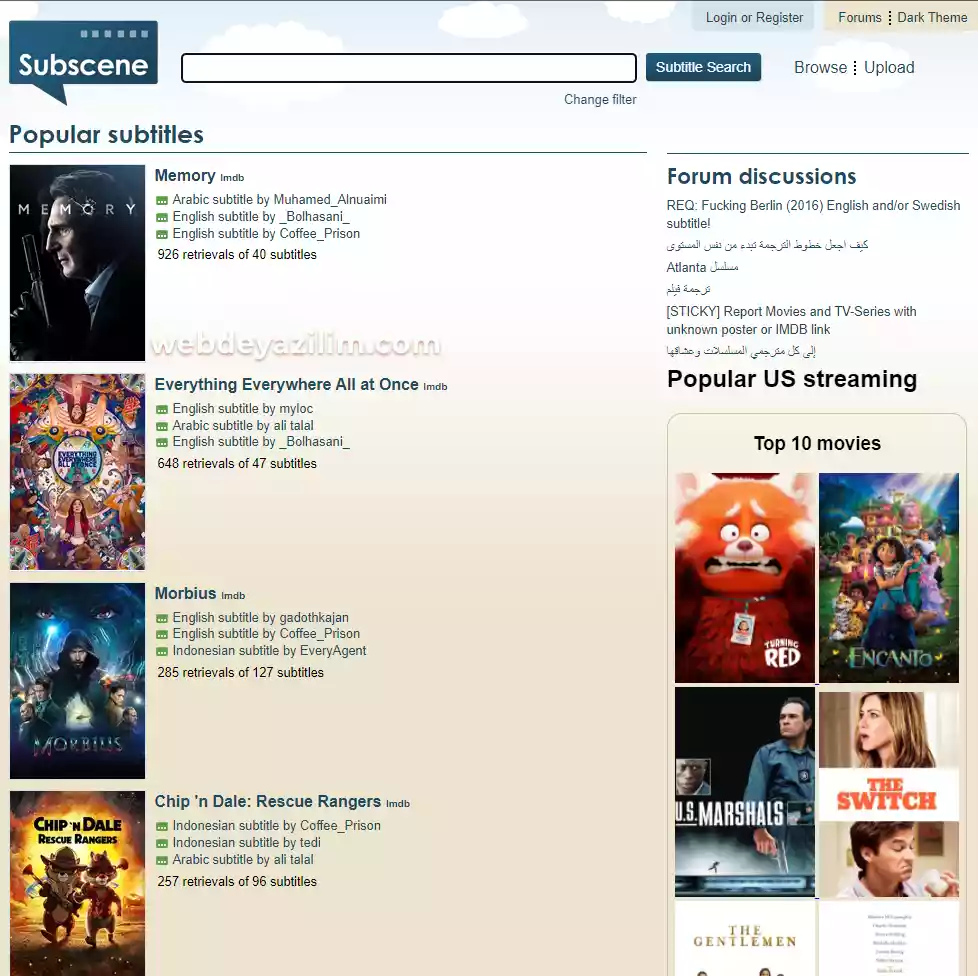The image size is (978, 976).
Task: Click green icon beside myloc subtitle
Action: (x=162, y=410)
